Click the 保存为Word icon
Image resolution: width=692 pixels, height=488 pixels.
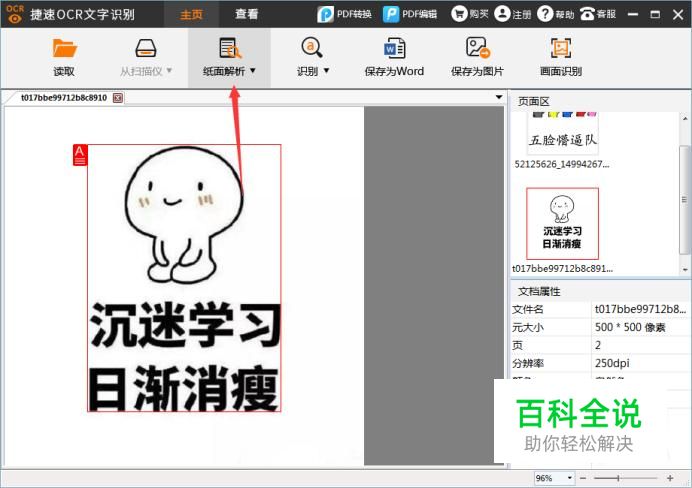(395, 48)
